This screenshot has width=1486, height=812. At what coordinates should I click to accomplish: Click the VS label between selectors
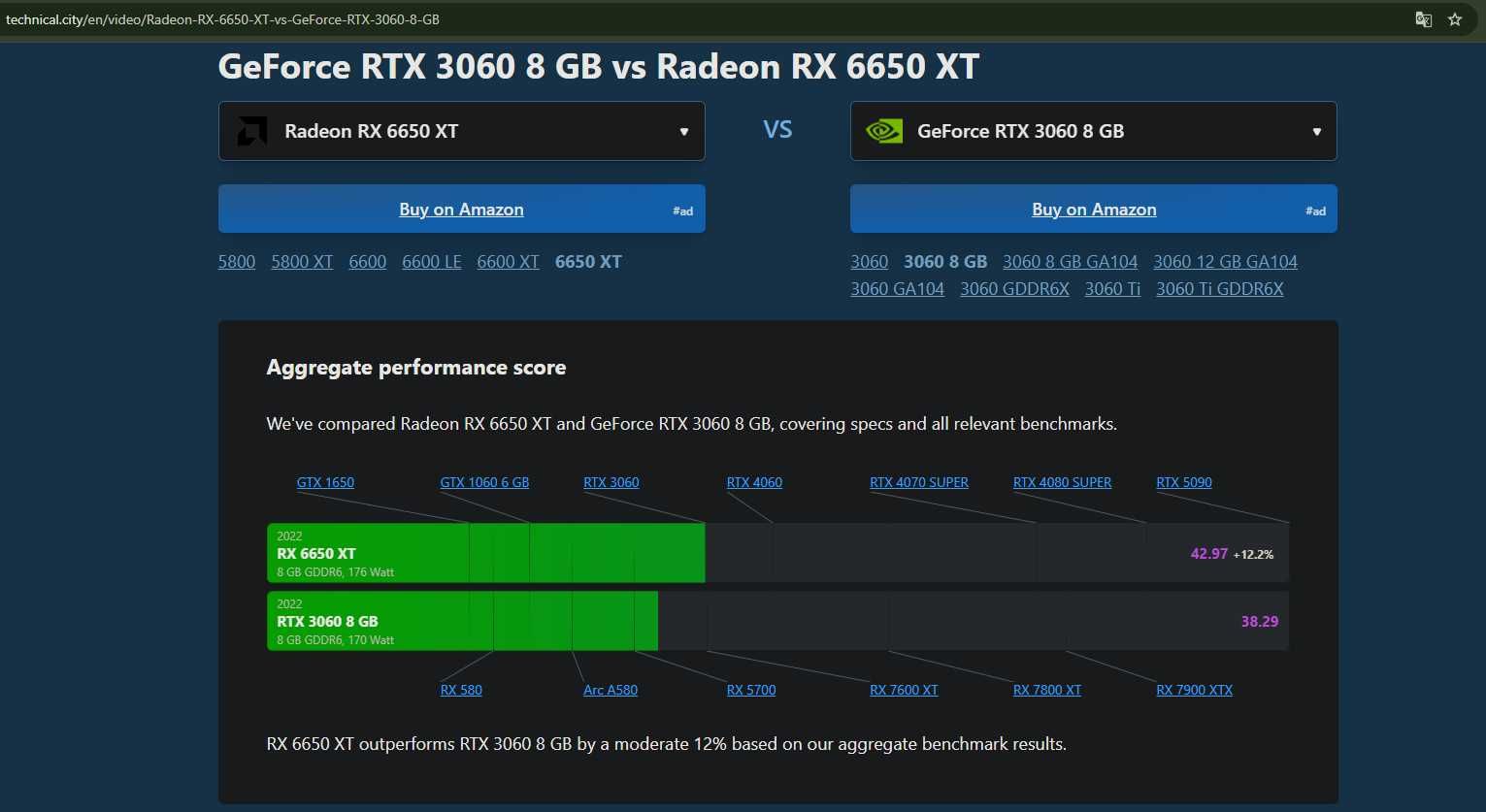pos(777,130)
